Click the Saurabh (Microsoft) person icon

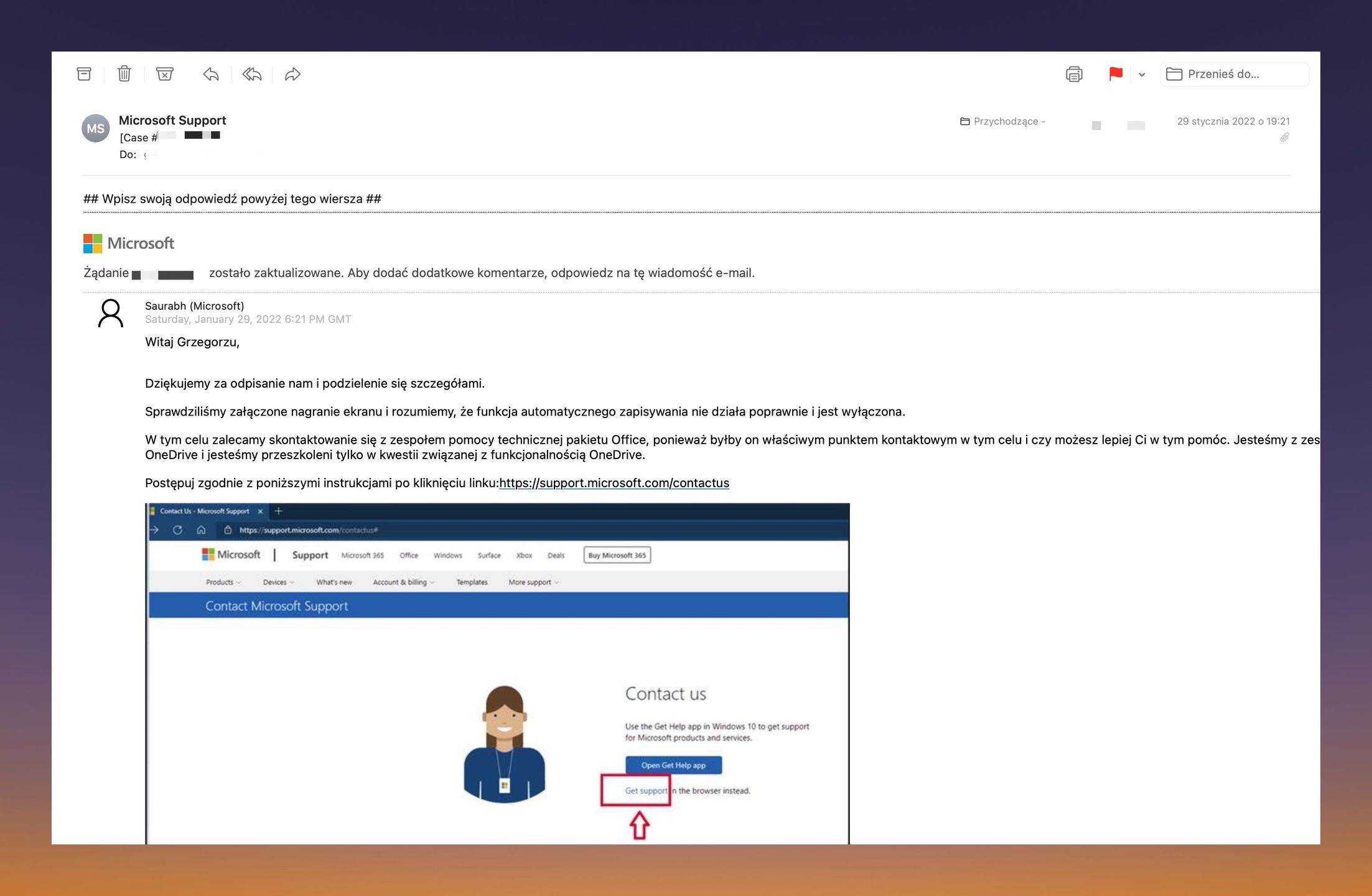pos(111,313)
